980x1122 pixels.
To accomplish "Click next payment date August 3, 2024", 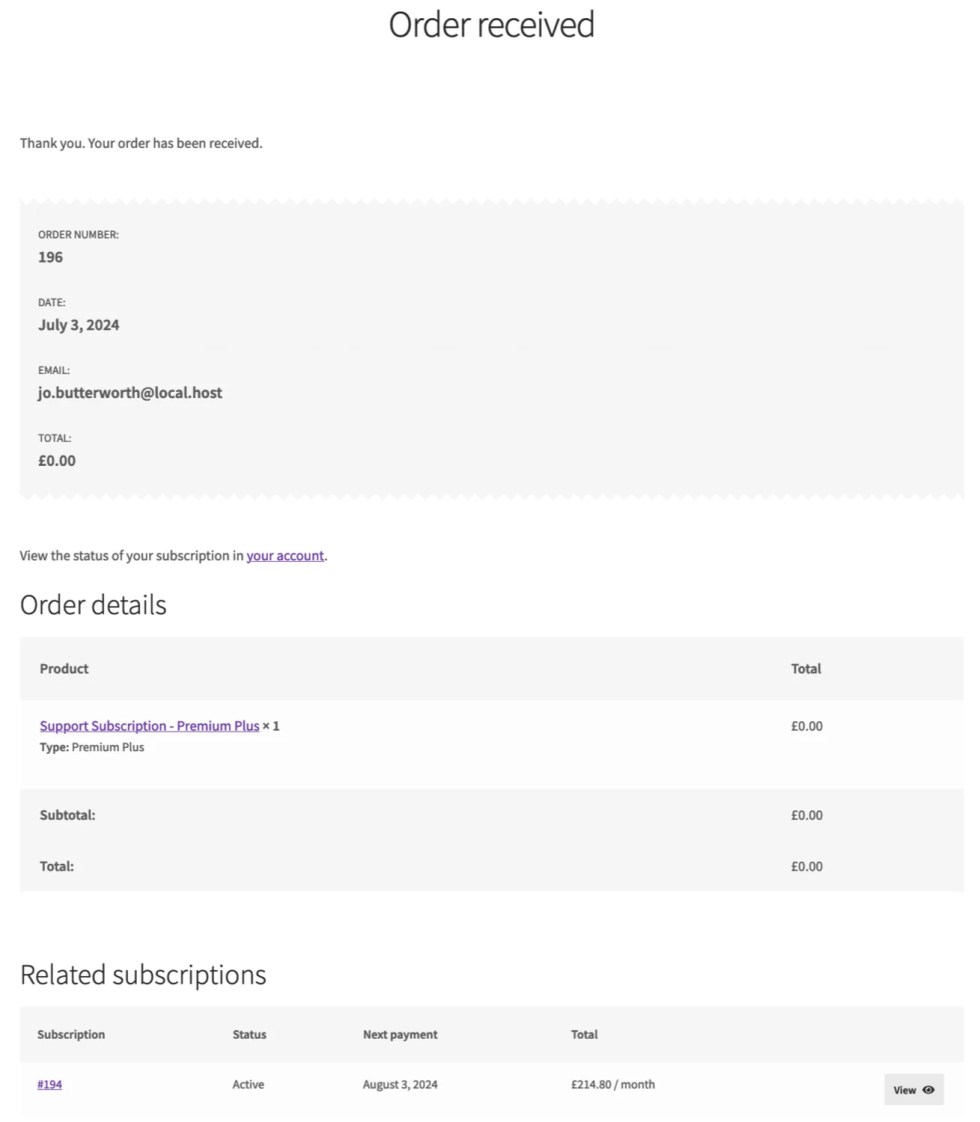I will [x=400, y=1084].
